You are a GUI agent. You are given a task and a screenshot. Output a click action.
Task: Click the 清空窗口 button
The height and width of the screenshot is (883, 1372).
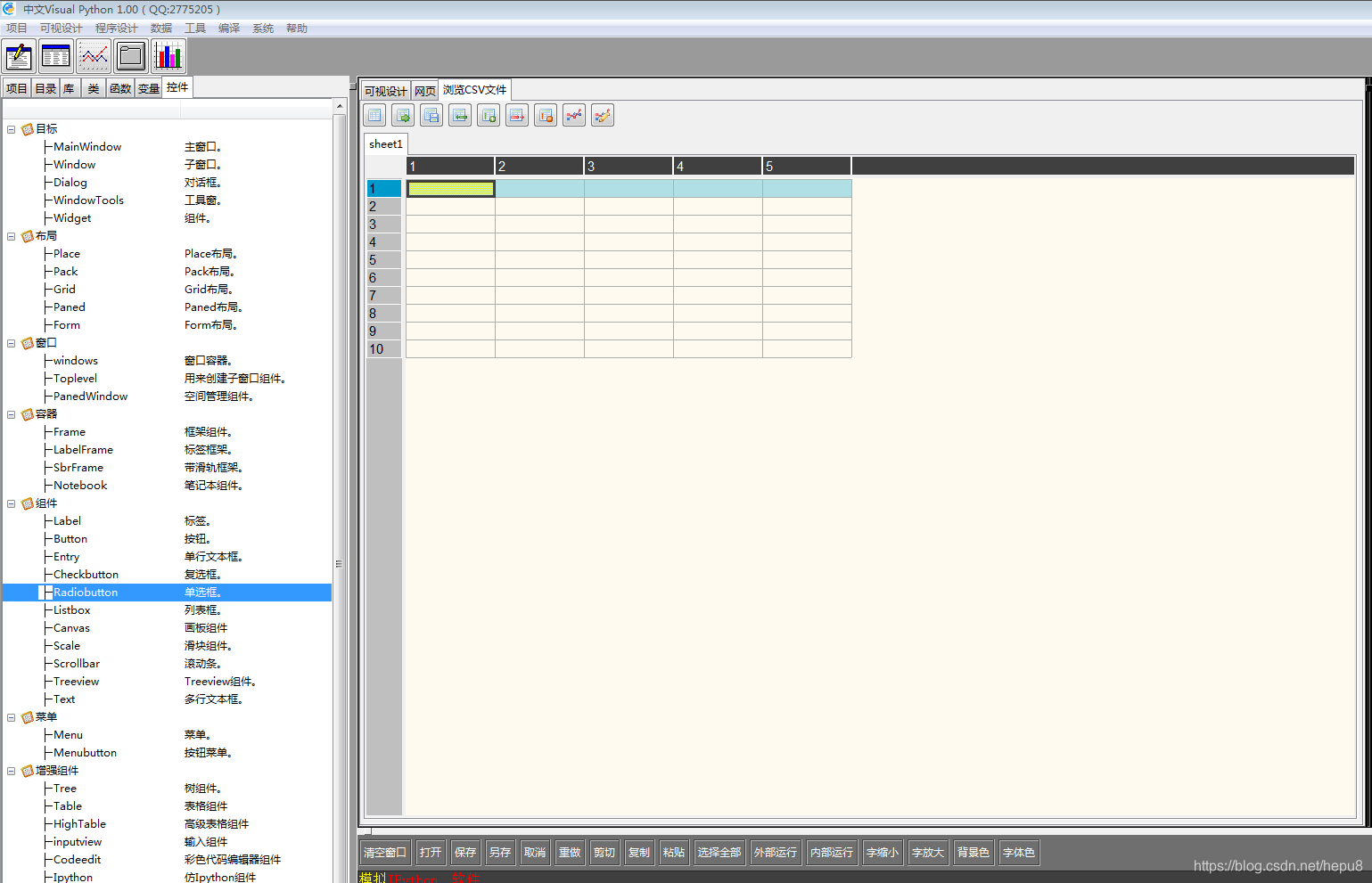tap(385, 853)
